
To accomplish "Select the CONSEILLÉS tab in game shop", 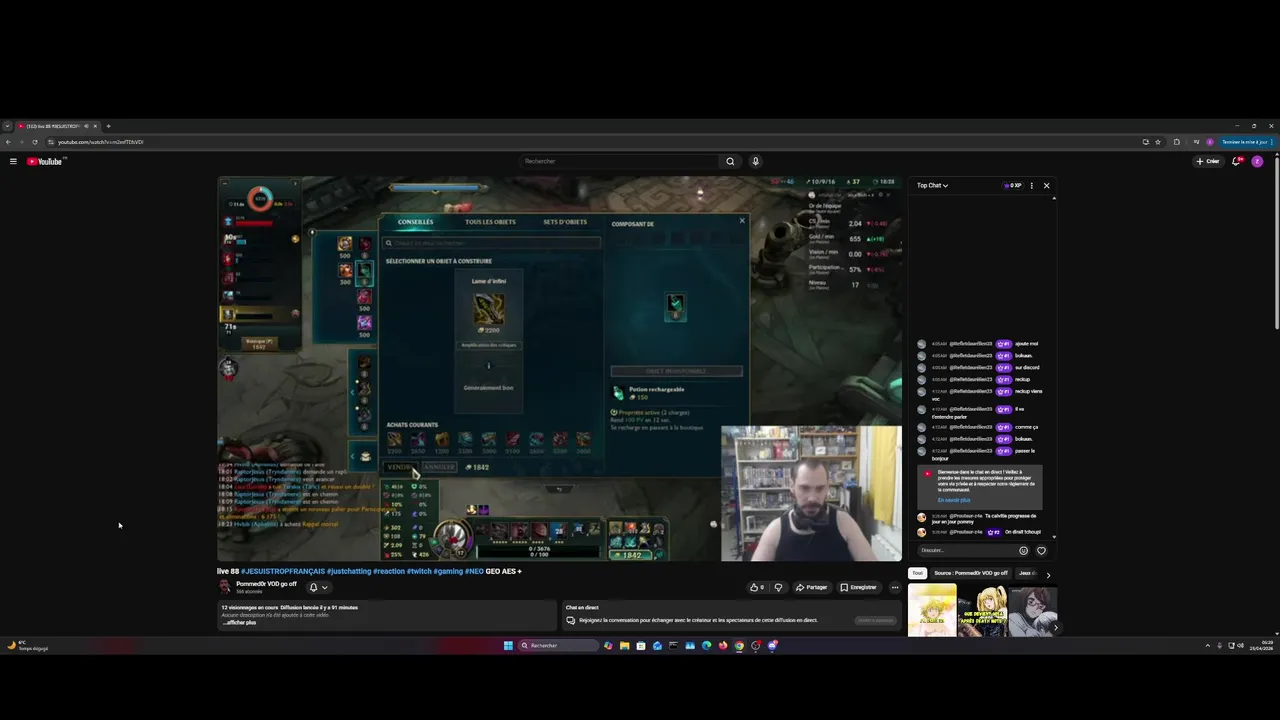I will tap(416, 222).
